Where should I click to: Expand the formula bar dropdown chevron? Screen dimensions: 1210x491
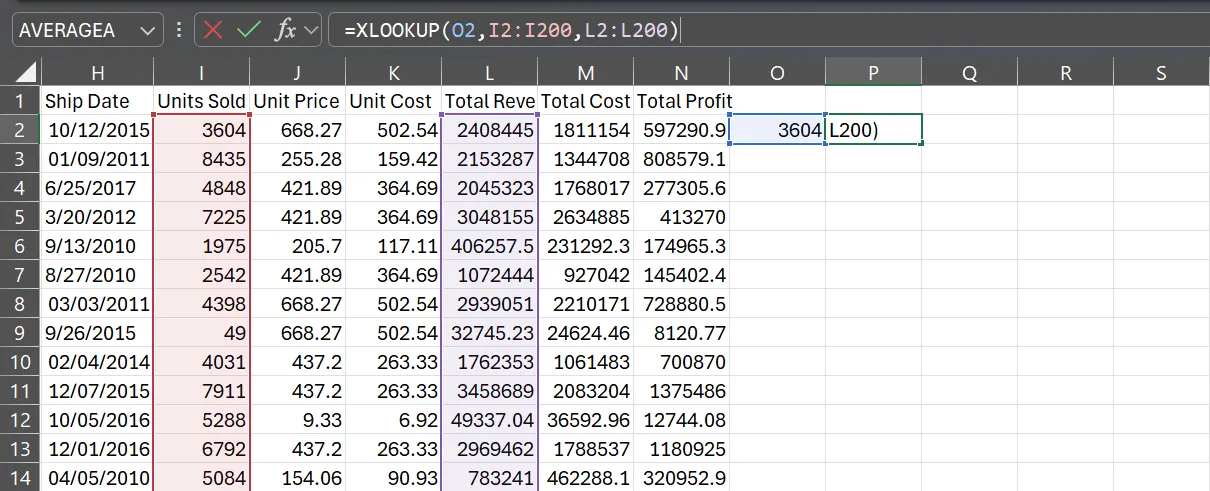[311, 30]
